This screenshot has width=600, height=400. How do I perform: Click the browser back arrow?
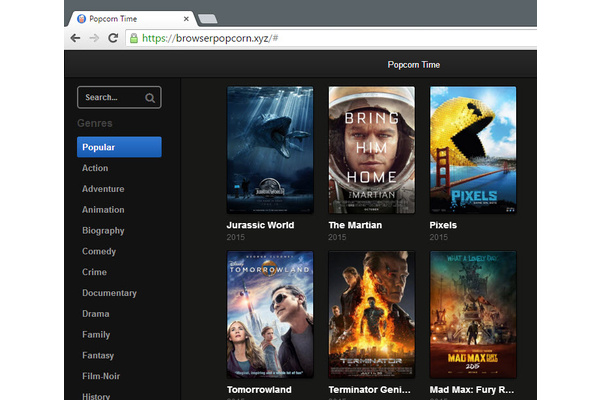(75, 38)
